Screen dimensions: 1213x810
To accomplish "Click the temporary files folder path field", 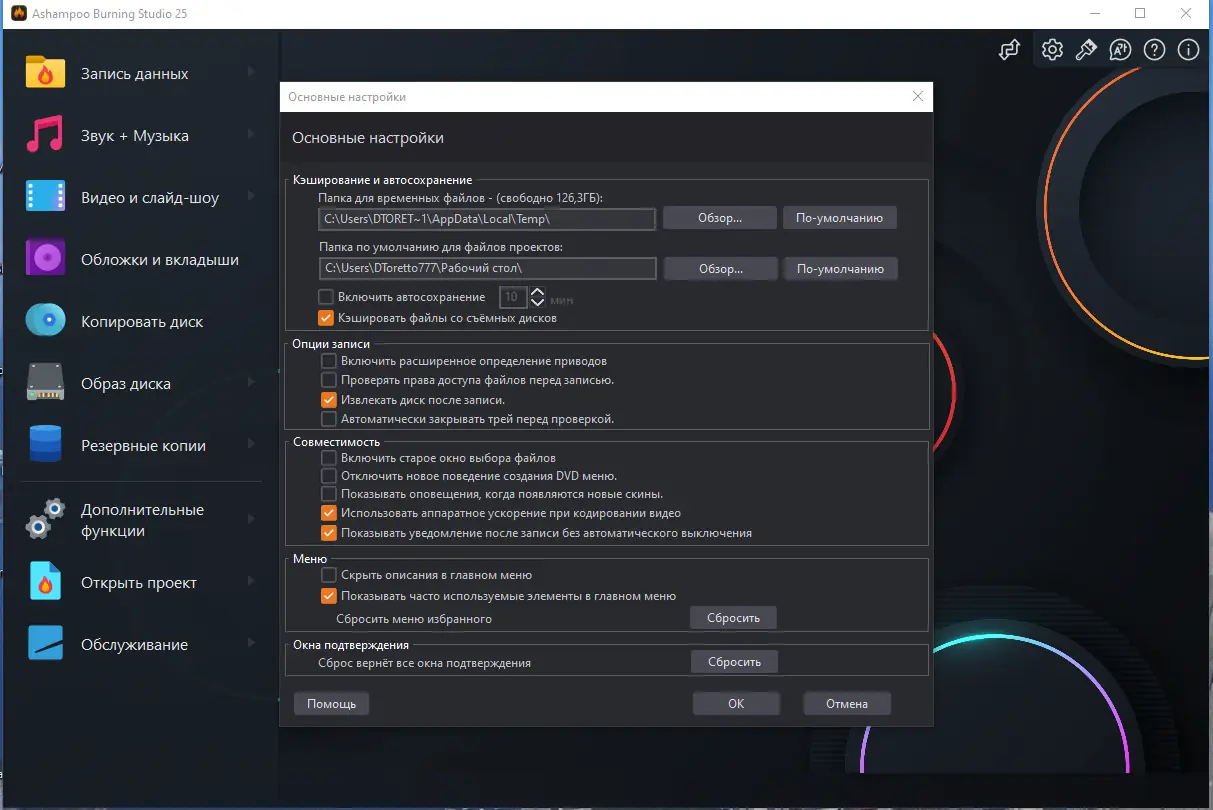I will point(488,218).
